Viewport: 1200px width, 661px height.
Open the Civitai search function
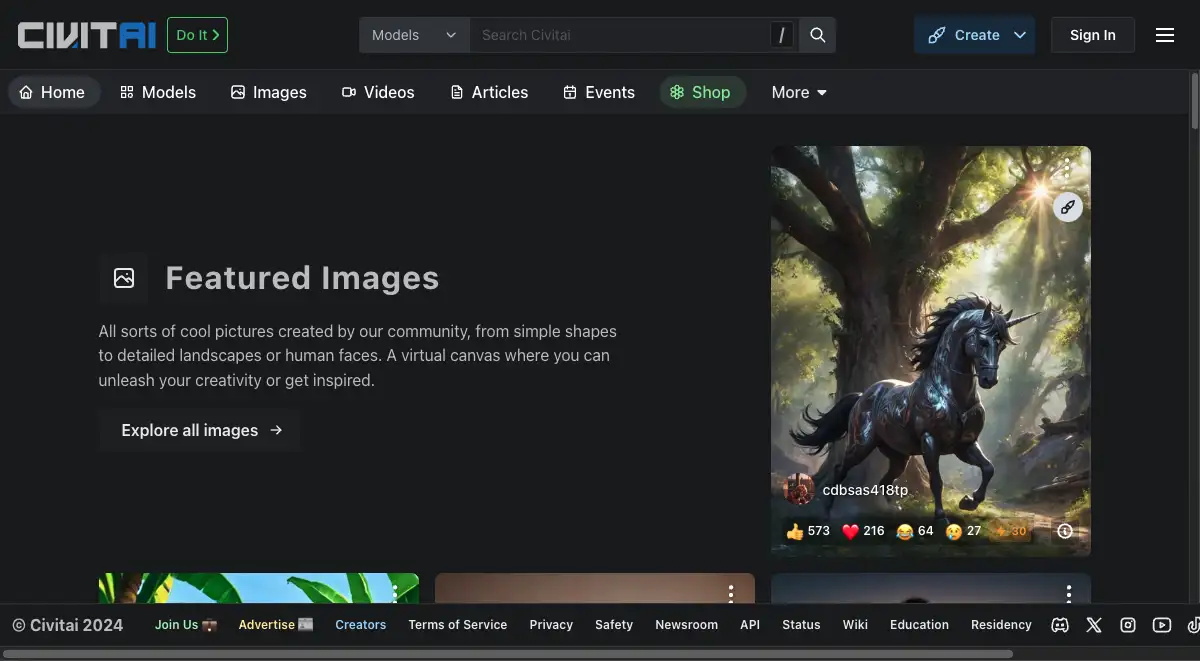tap(816, 34)
